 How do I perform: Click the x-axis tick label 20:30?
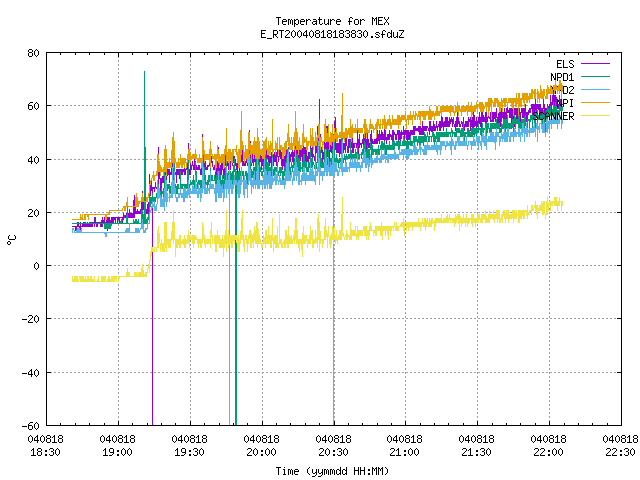[333, 452]
